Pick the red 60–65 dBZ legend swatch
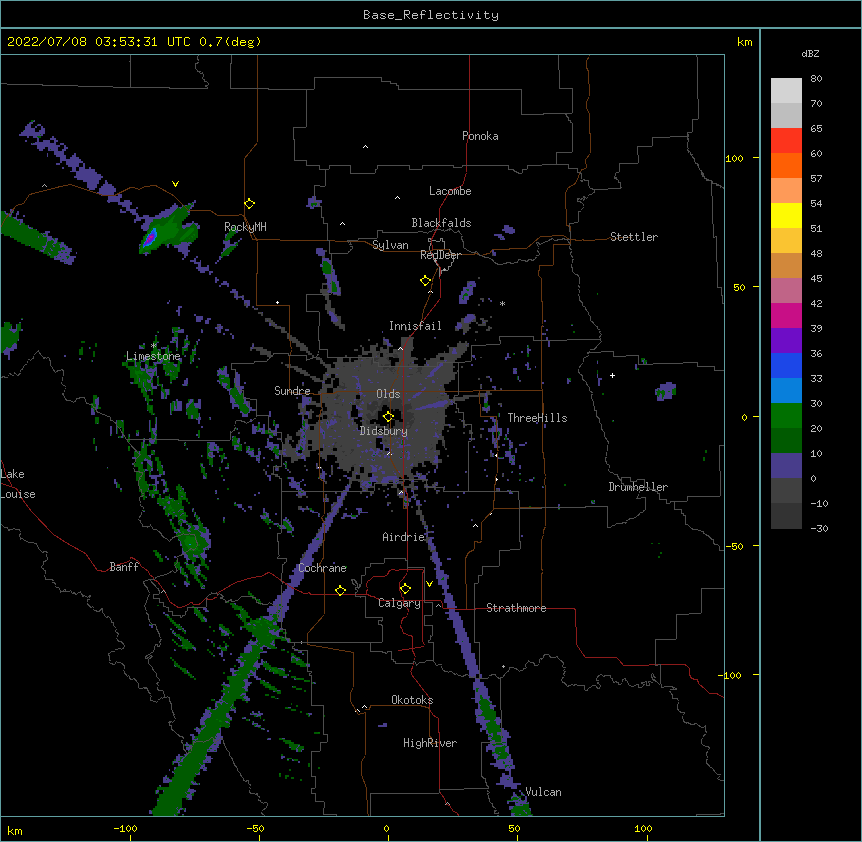Image resolution: width=862 pixels, height=842 pixels. pos(786,141)
